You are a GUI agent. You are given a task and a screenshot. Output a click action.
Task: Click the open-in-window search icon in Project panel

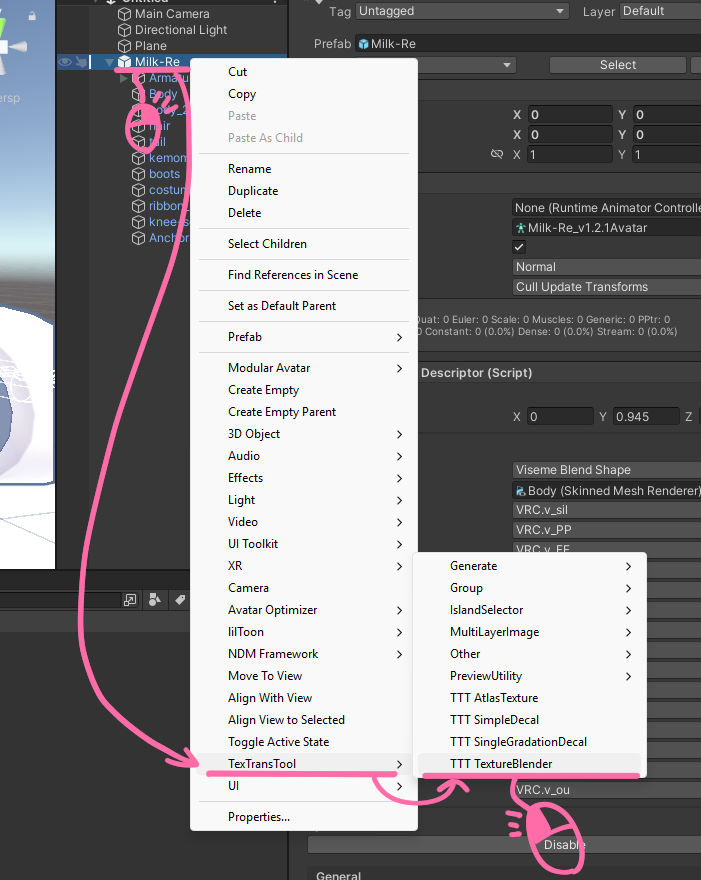click(x=130, y=600)
